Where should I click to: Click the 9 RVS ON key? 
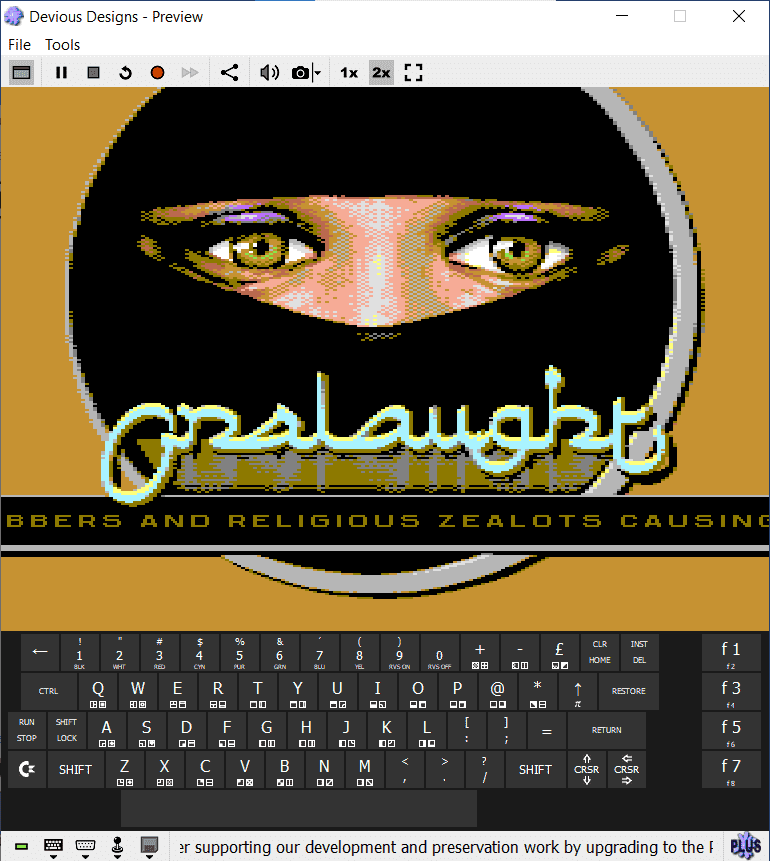[399, 652]
